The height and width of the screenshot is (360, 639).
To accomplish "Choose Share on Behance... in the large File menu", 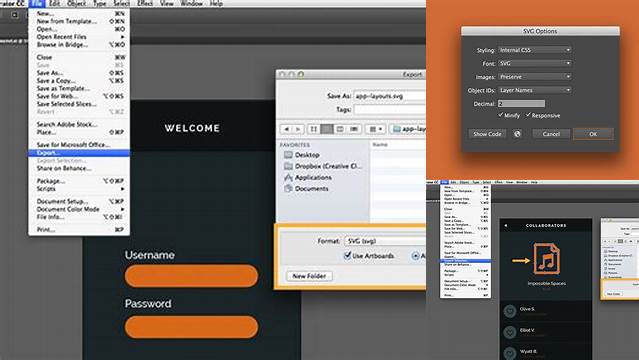I will point(79,168).
